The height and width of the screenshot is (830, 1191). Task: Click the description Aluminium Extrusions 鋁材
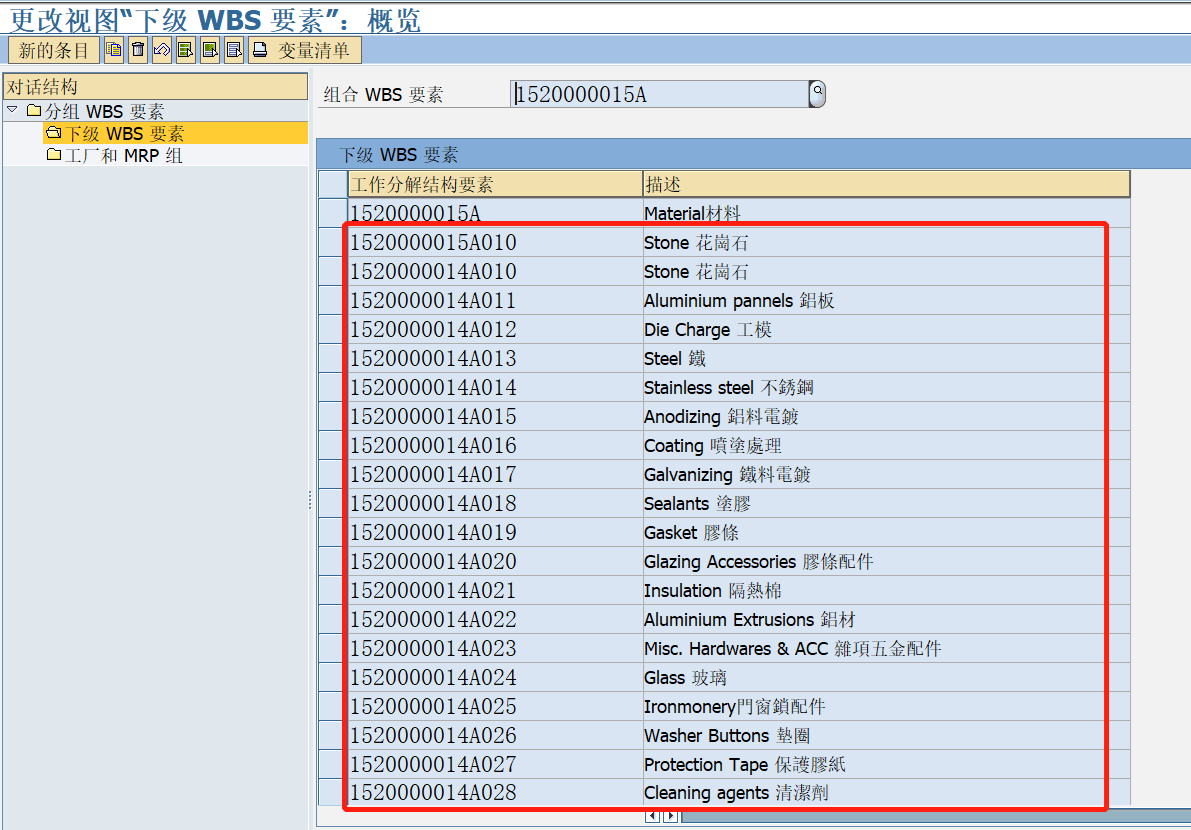[x=750, y=619]
